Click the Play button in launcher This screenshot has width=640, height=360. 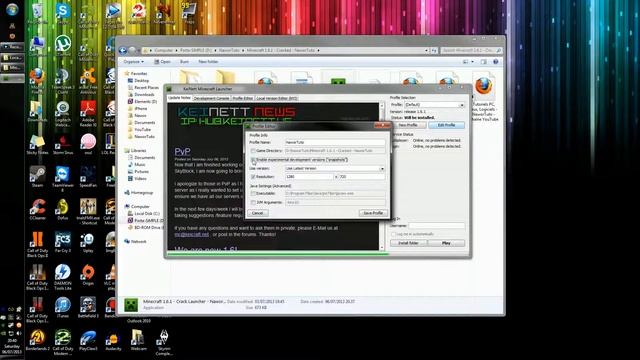446,243
